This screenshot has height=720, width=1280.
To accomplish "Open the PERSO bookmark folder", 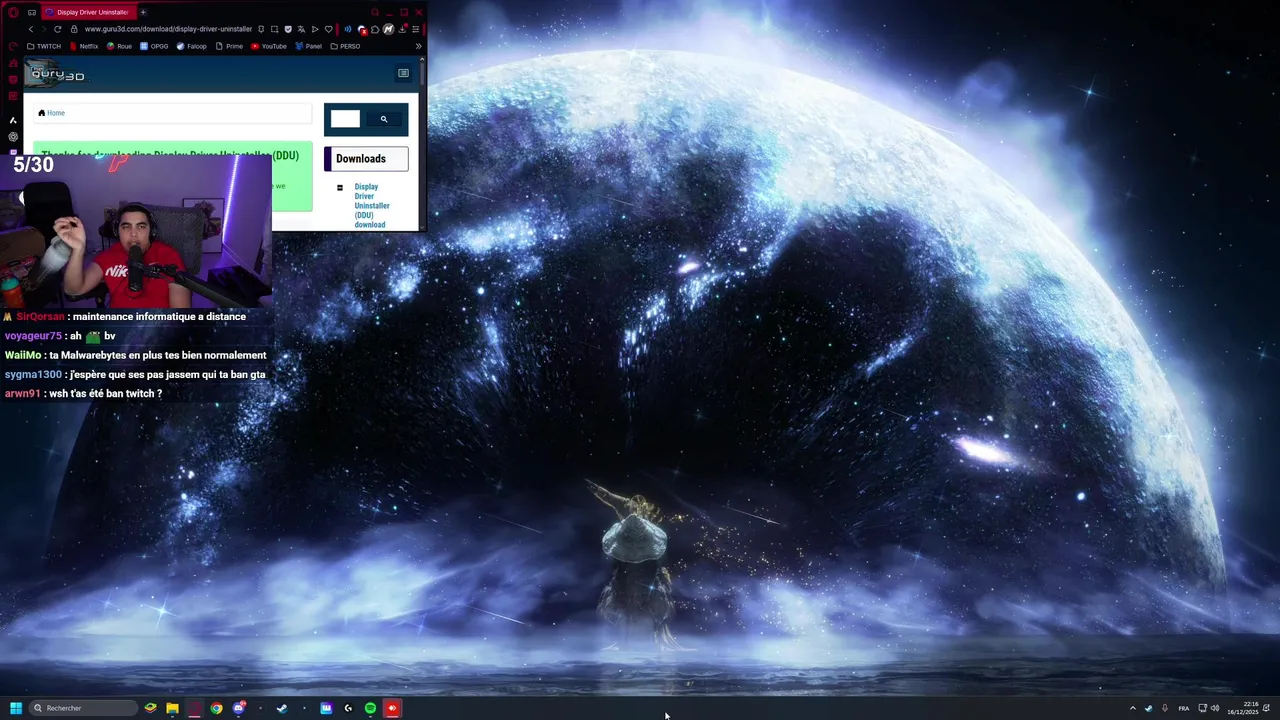I will [x=345, y=46].
